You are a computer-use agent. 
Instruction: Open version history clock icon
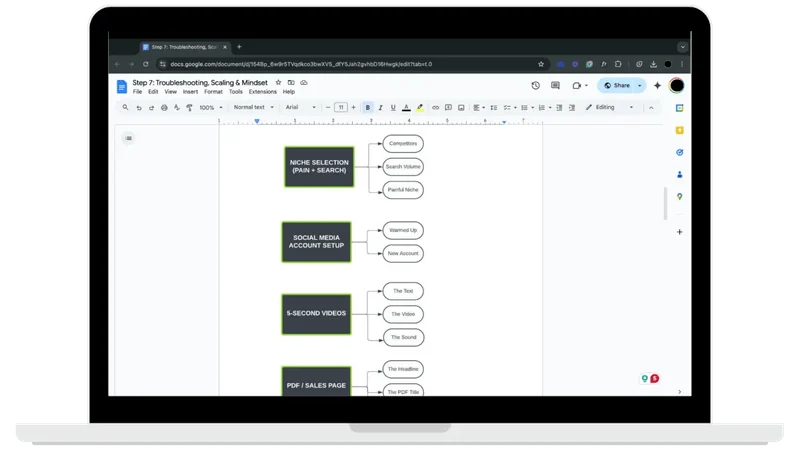(535, 86)
